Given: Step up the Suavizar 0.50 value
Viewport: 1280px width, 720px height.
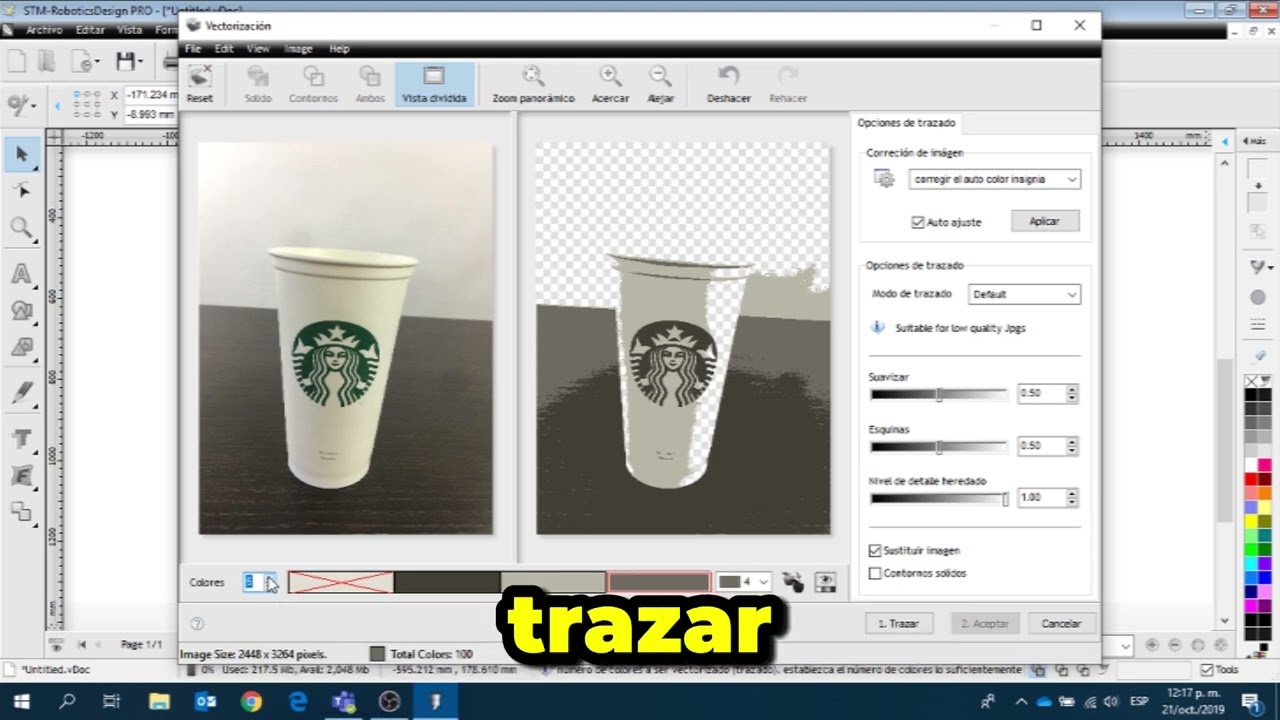Looking at the screenshot, I should (x=1072, y=389).
